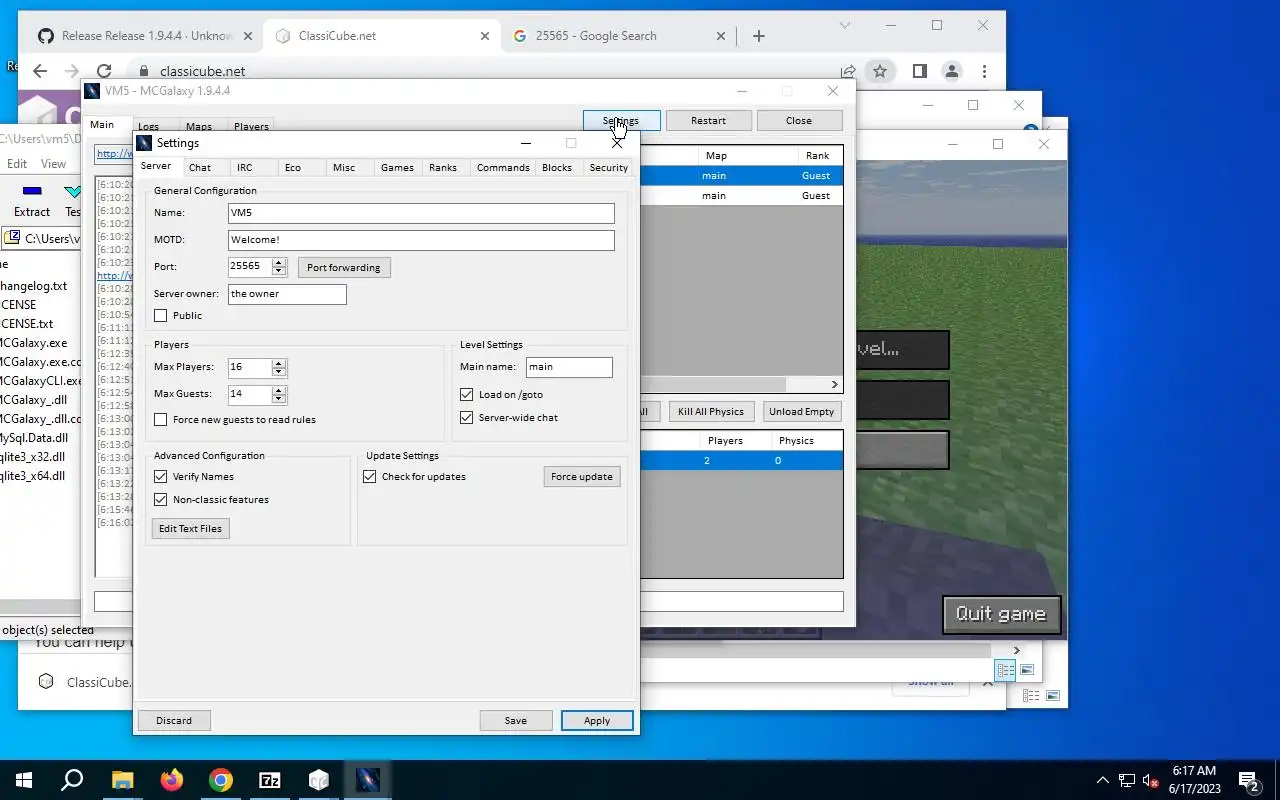
Task: Click the MOTD text field
Action: tap(421, 240)
